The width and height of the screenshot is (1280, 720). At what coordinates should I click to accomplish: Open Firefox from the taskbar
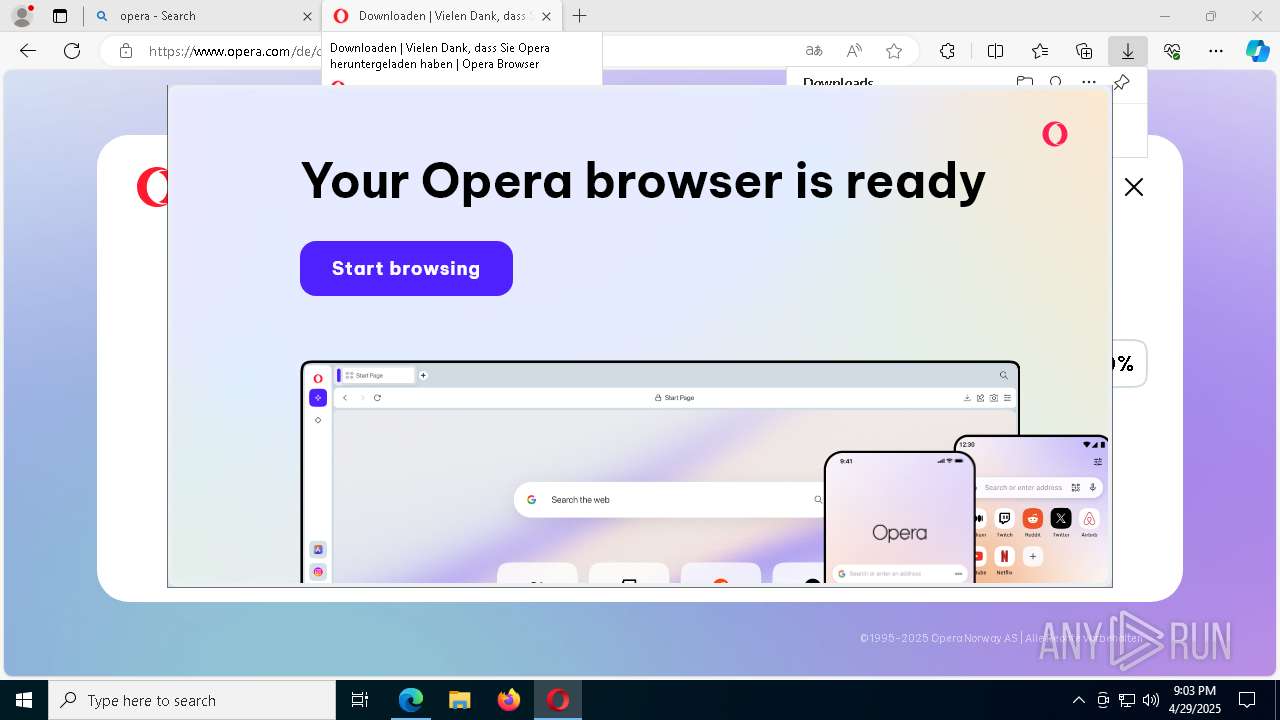[x=509, y=700]
